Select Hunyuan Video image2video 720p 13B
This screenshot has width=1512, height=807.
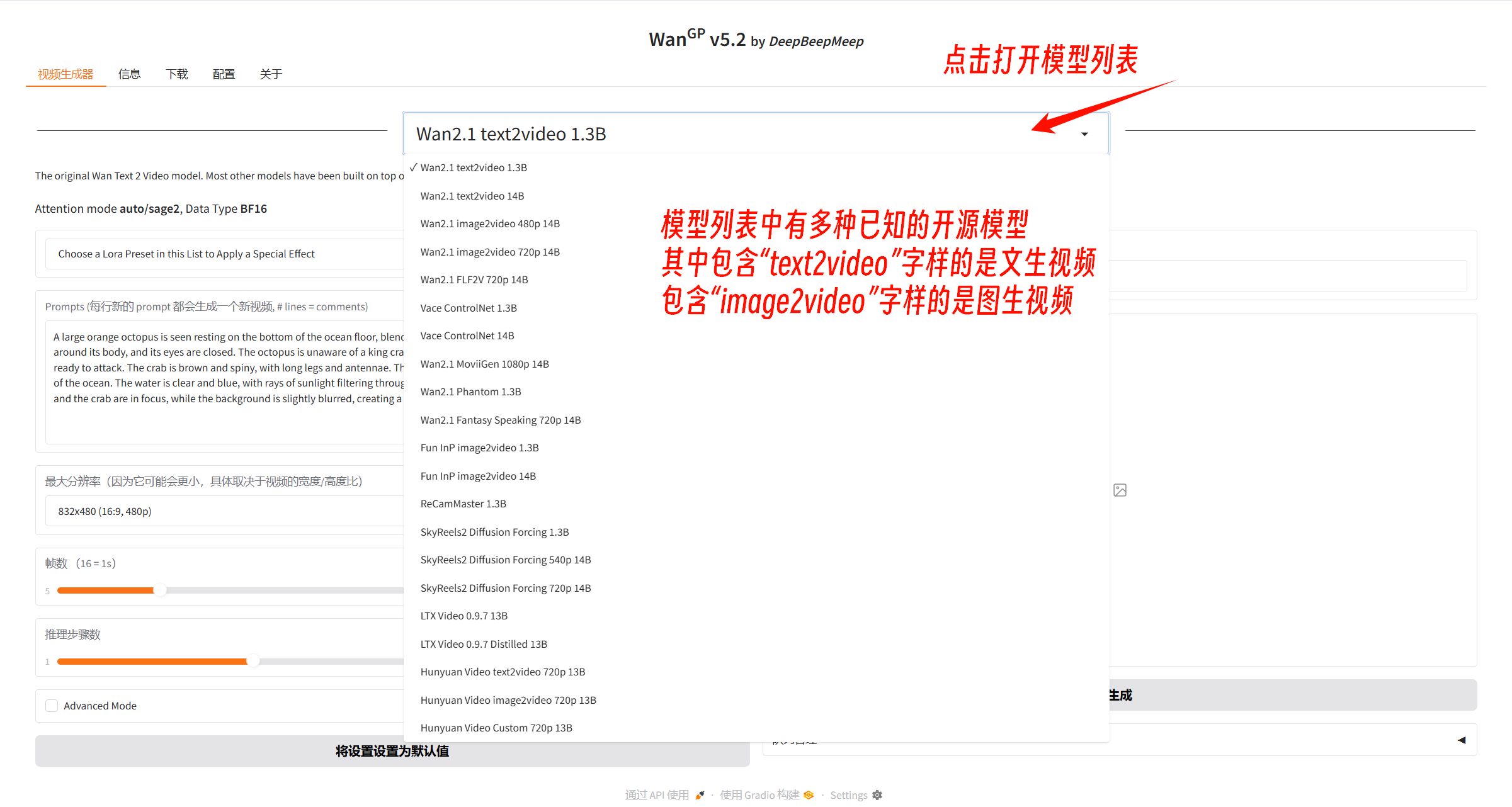(756, 700)
